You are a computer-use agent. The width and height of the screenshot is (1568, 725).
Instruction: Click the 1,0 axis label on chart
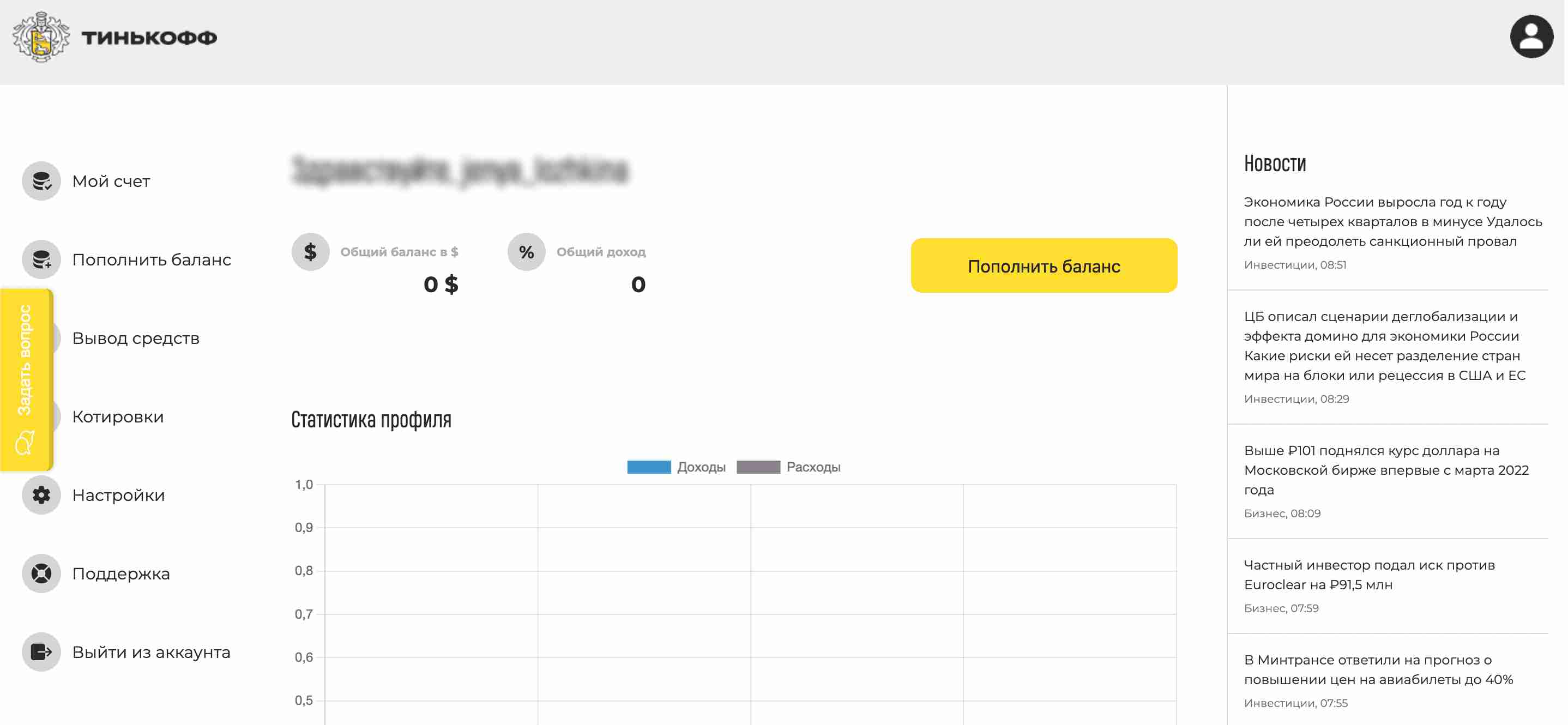coord(304,485)
